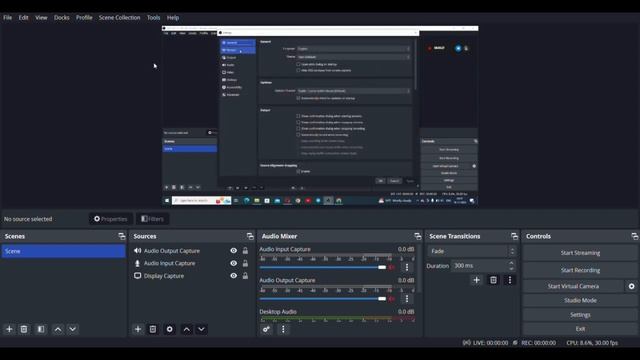This screenshot has height=360, width=640.
Task: Open Audio Output Capture three-dot options
Action: pos(407,299)
